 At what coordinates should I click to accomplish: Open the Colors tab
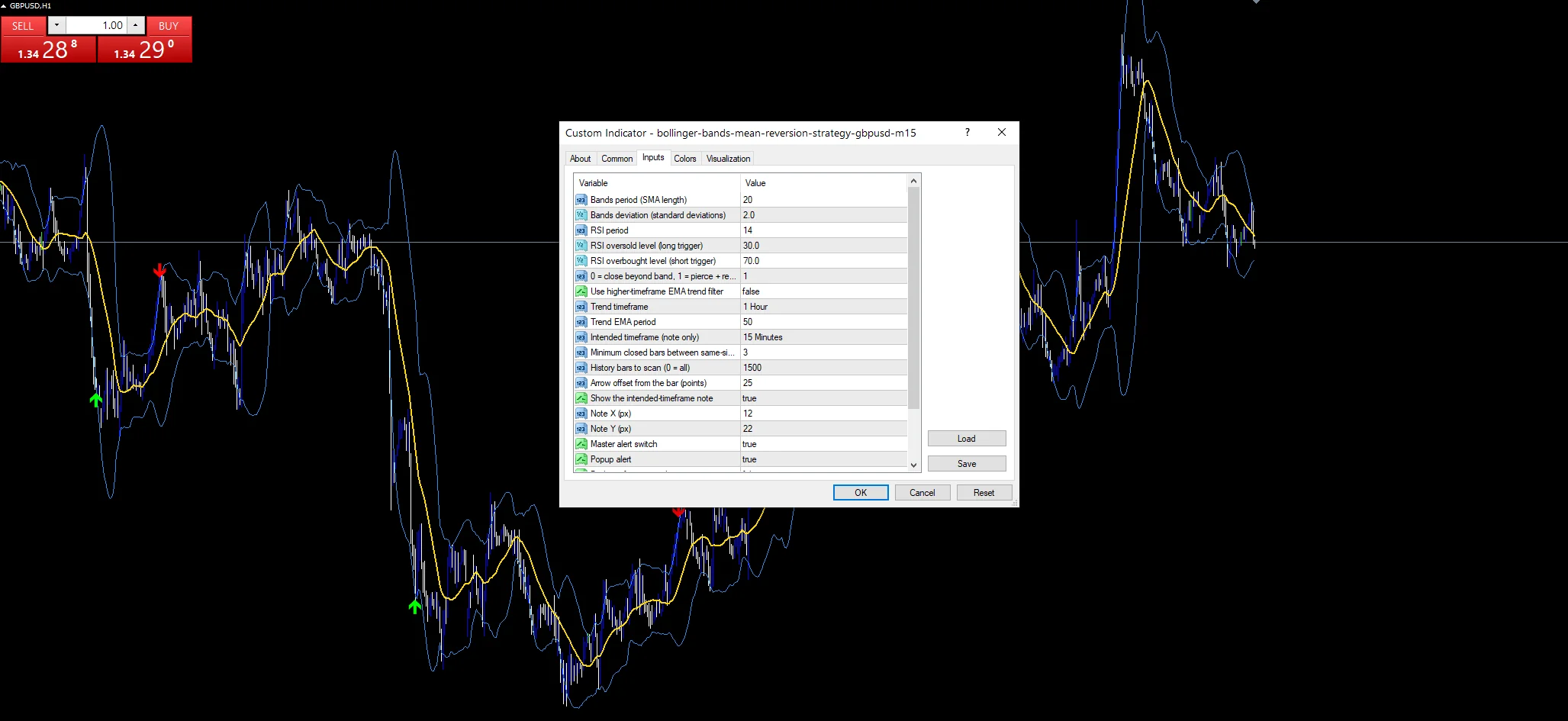click(684, 159)
